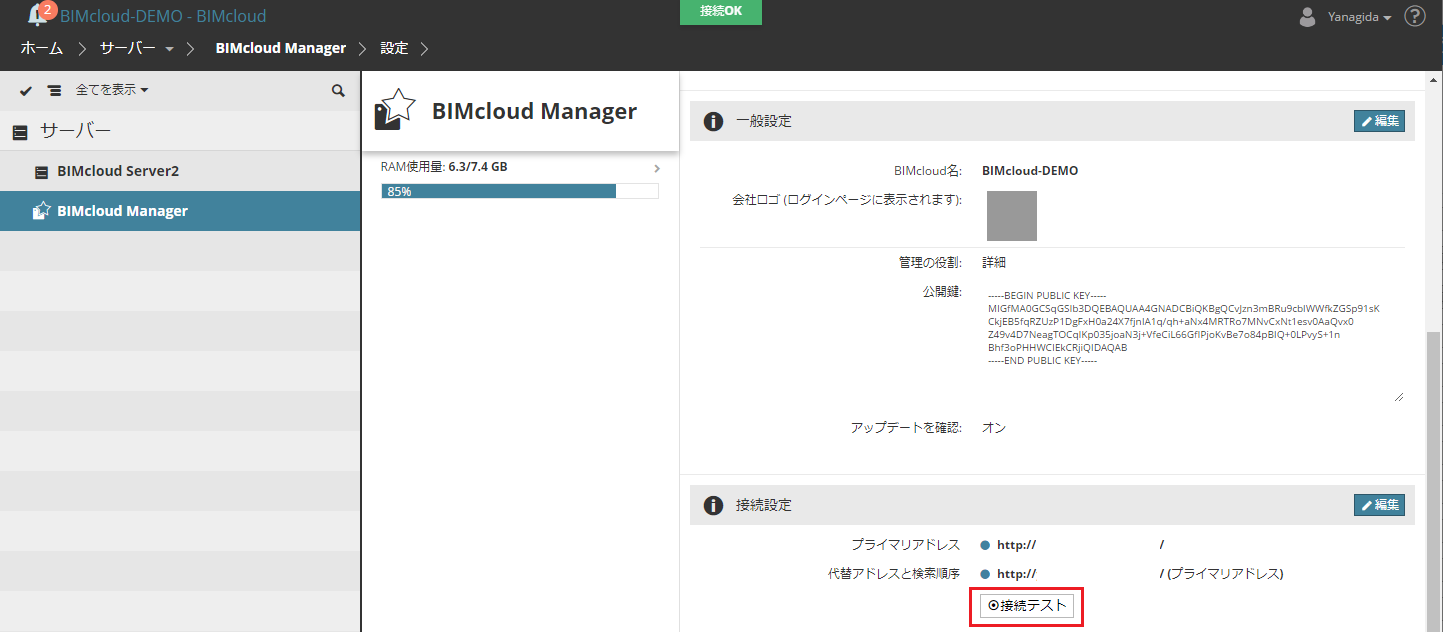Click the Yanagida user avatar icon

(x=1307, y=17)
